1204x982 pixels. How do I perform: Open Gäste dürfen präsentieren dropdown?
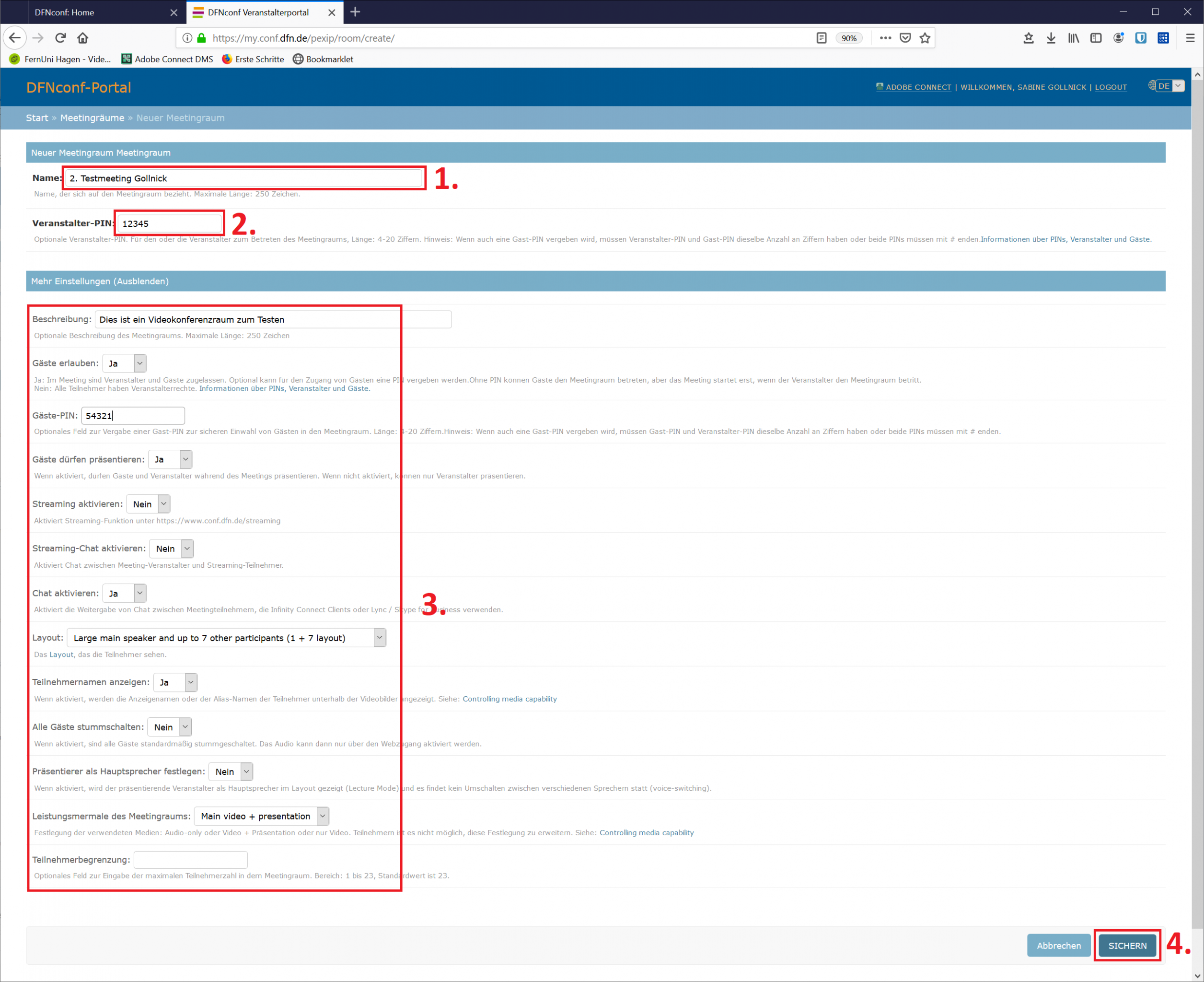click(170, 459)
